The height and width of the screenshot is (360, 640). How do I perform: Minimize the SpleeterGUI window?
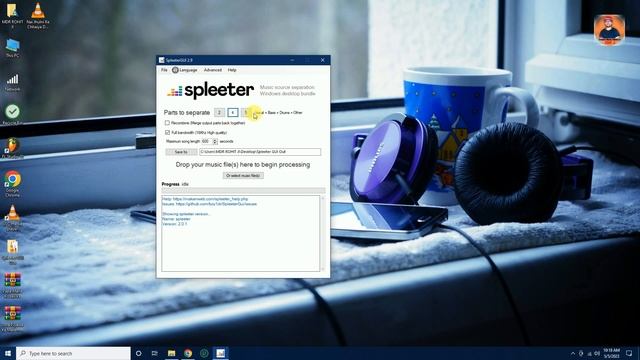click(x=292, y=60)
